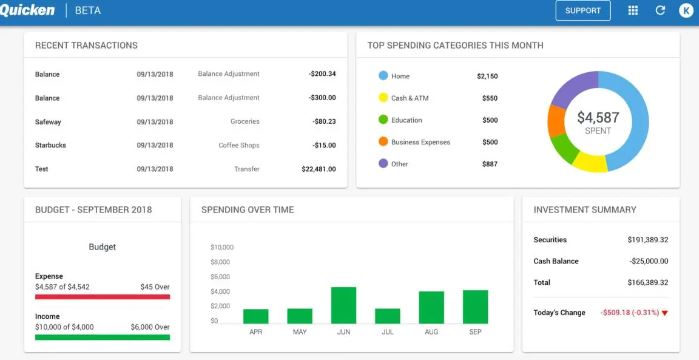Click the Budget title in budget card
Image resolution: width=699 pixels, height=360 pixels.
(x=102, y=247)
